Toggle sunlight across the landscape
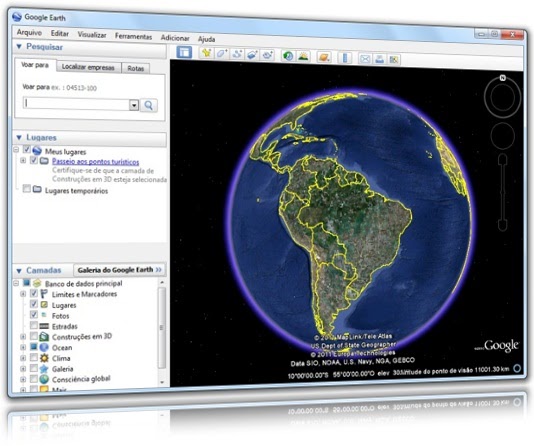The height and width of the screenshot is (446, 534). click(x=303, y=56)
